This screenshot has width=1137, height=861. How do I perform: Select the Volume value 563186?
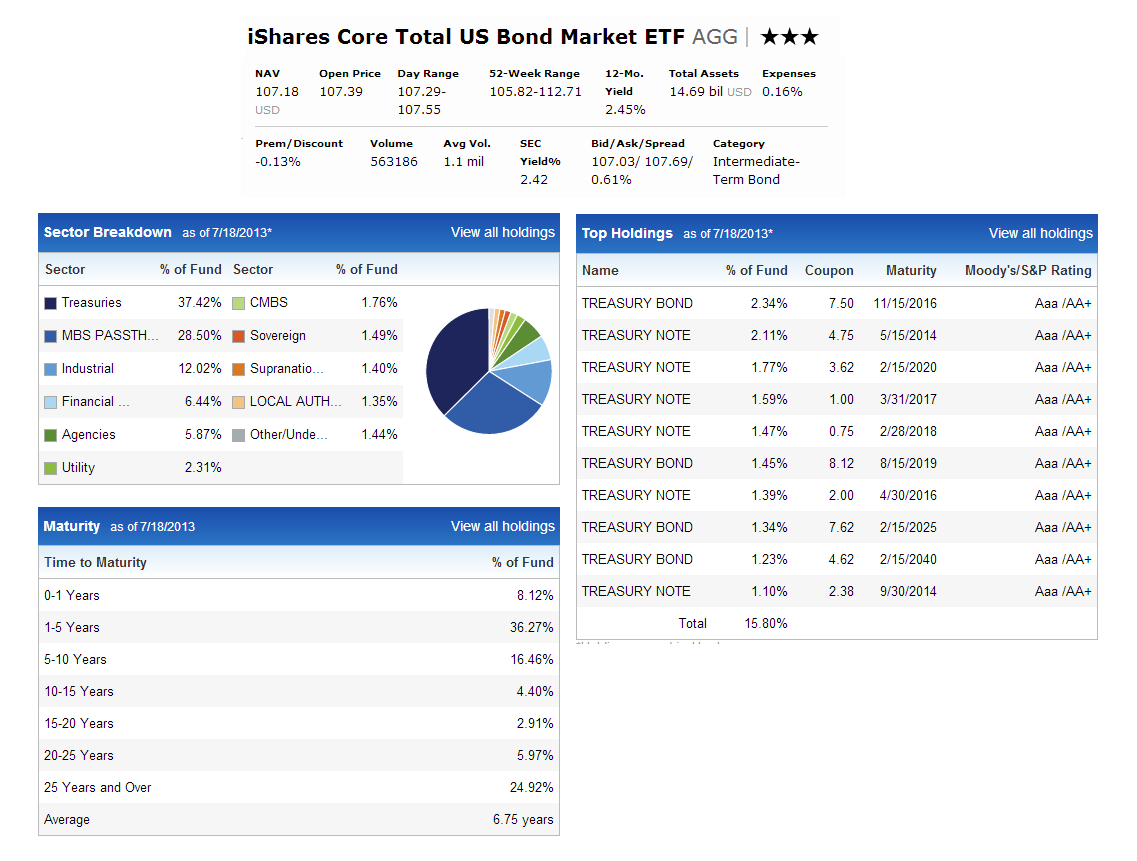394,161
